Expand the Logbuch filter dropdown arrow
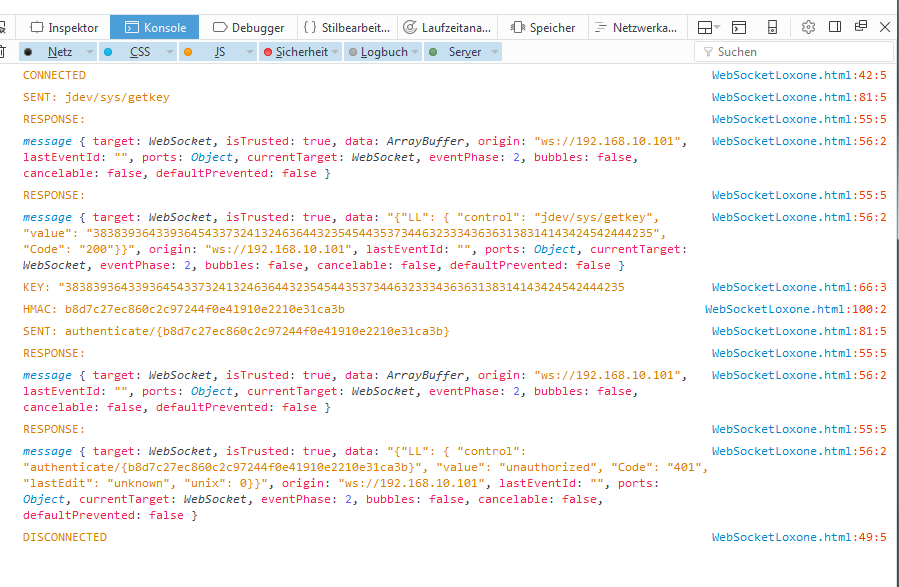The height and width of the screenshot is (587, 899). click(415, 52)
